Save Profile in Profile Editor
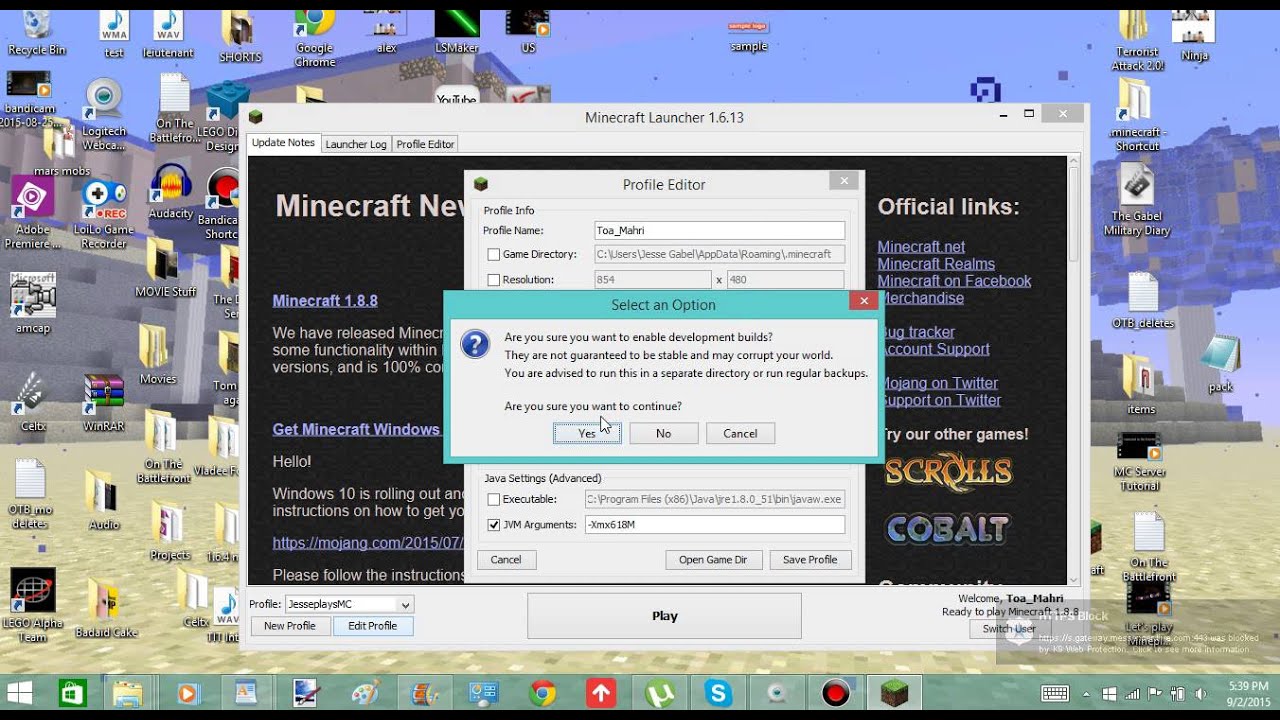 pyautogui.click(x=810, y=560)
